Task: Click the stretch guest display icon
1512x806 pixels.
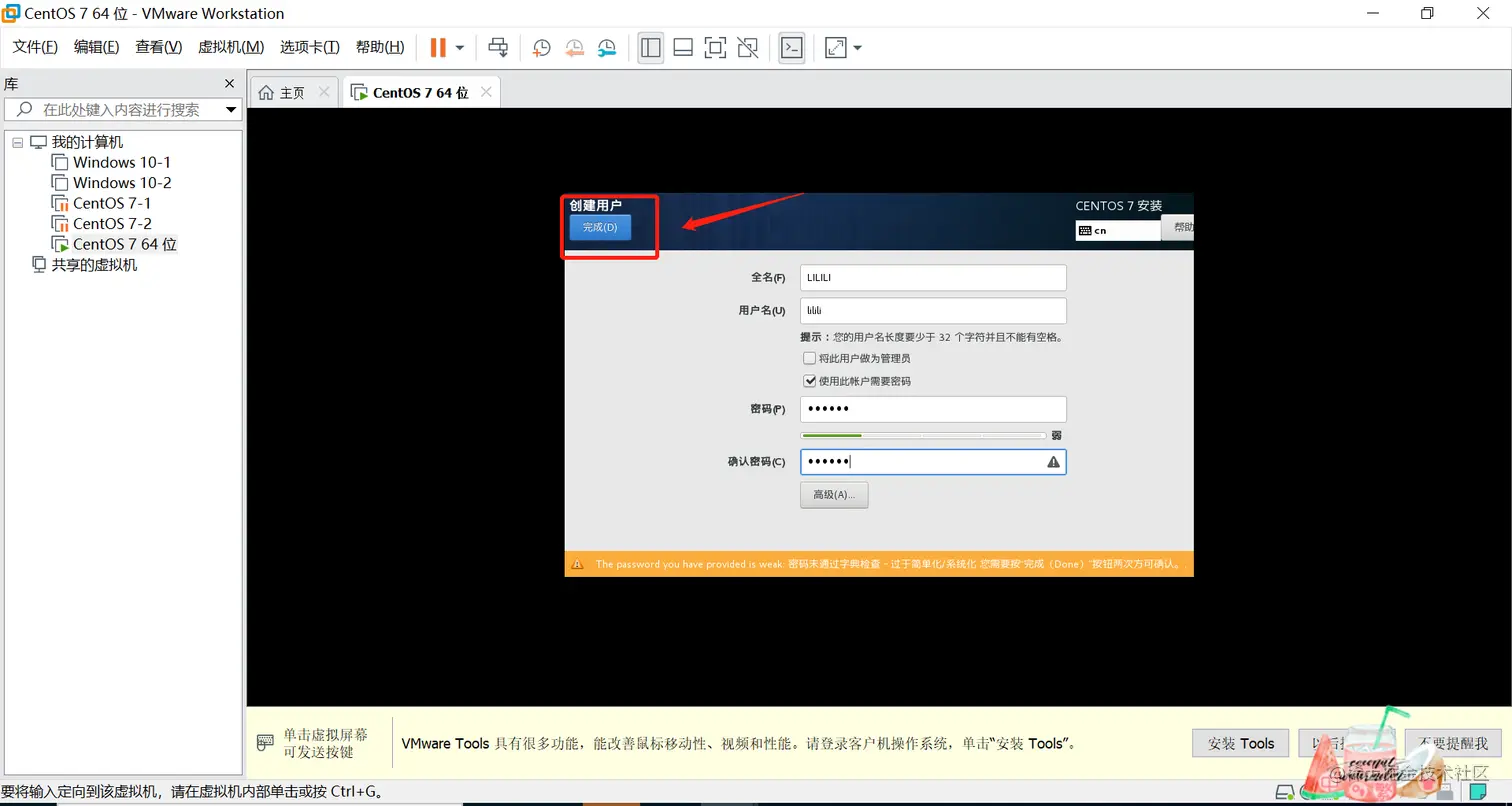Action: (835, 47)
